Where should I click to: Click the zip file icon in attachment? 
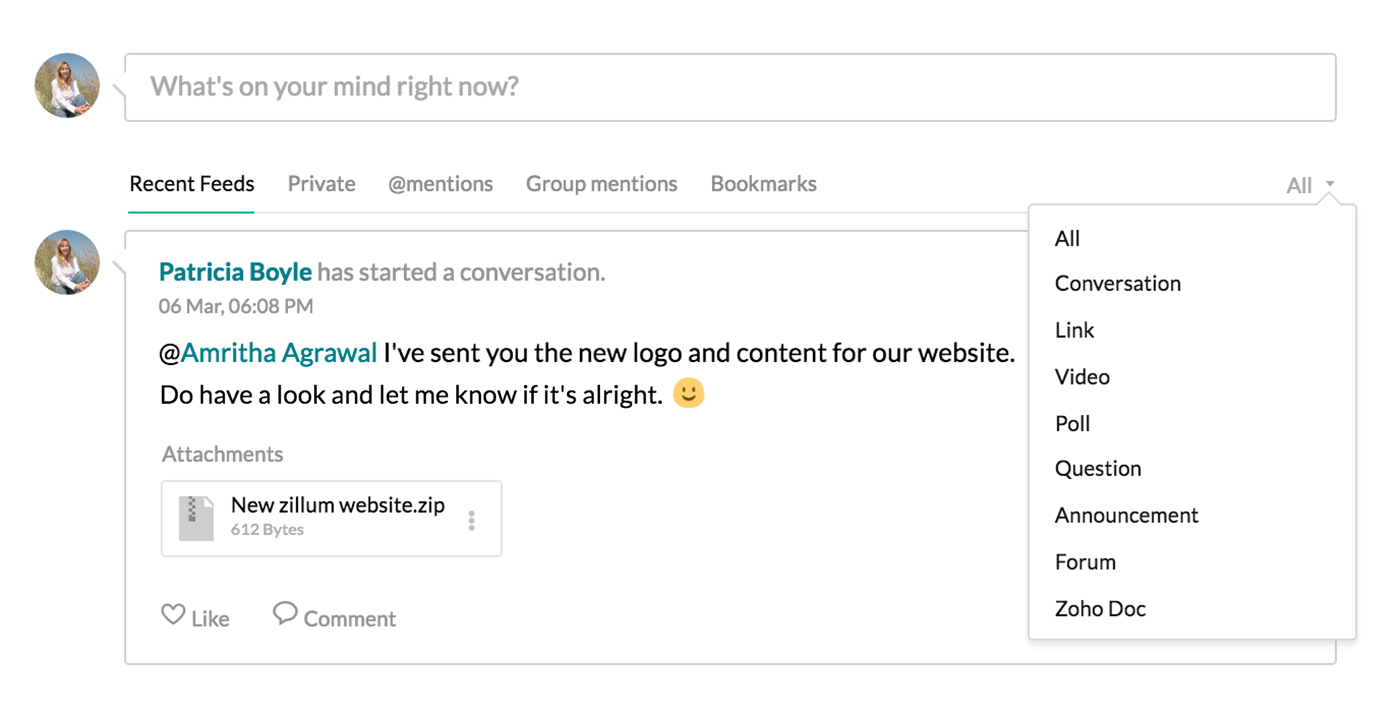coord(196,518)
